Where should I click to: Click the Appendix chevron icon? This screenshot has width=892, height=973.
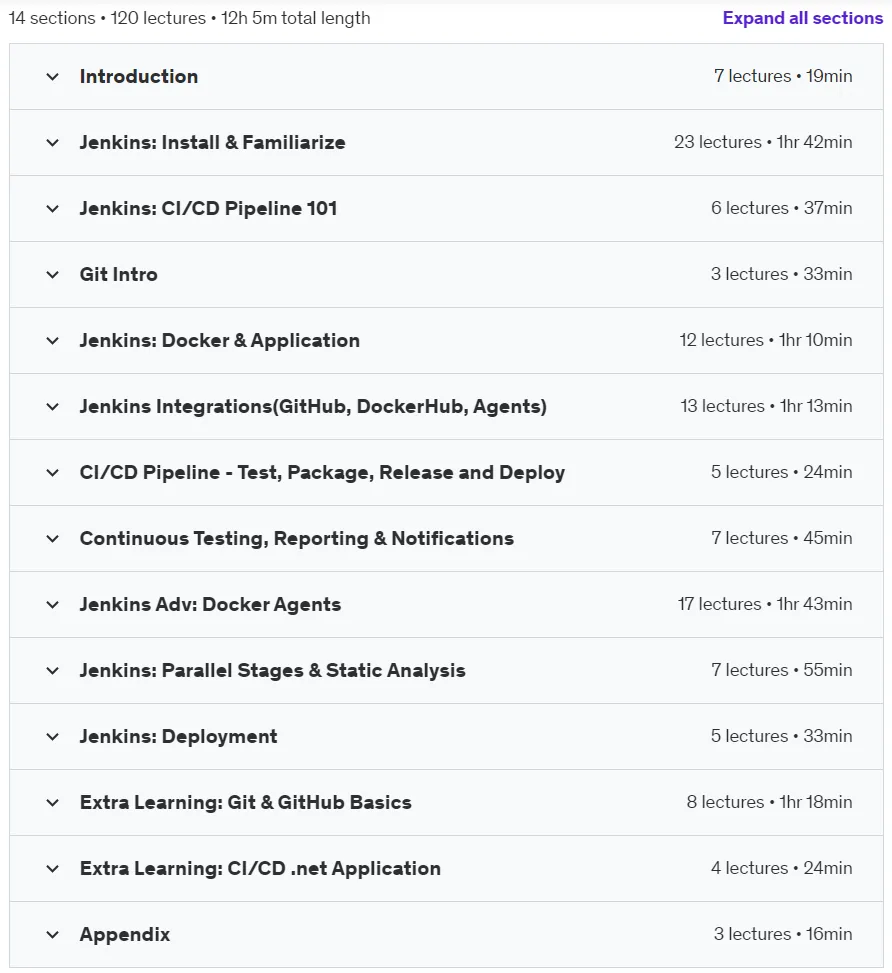click(53, 935)
